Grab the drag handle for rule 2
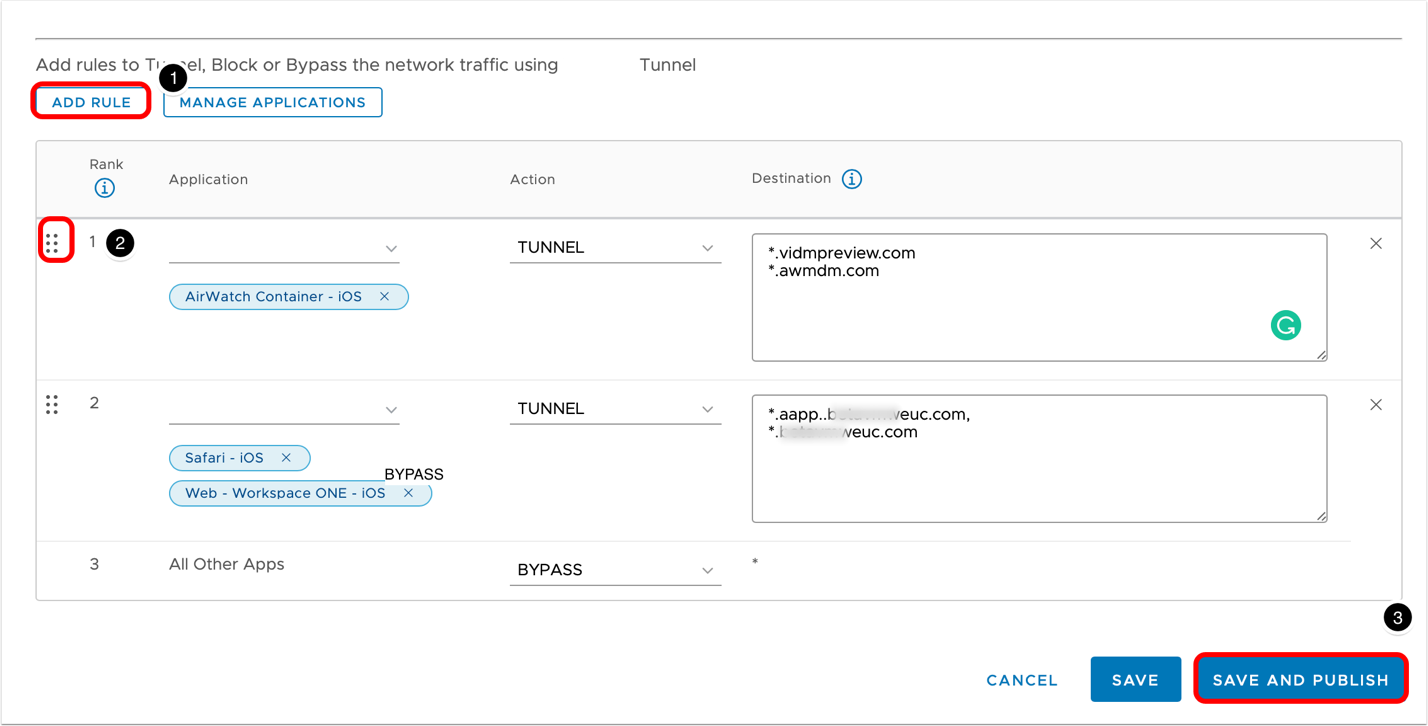The width and height of the screenshot is (1428, 726). click(x=52, y=404)
